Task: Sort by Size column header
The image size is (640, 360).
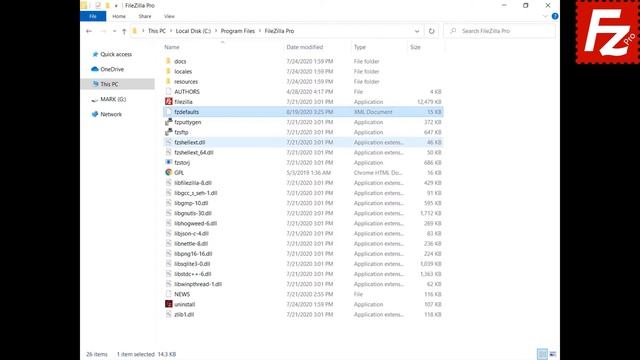Action: [415, 47]
